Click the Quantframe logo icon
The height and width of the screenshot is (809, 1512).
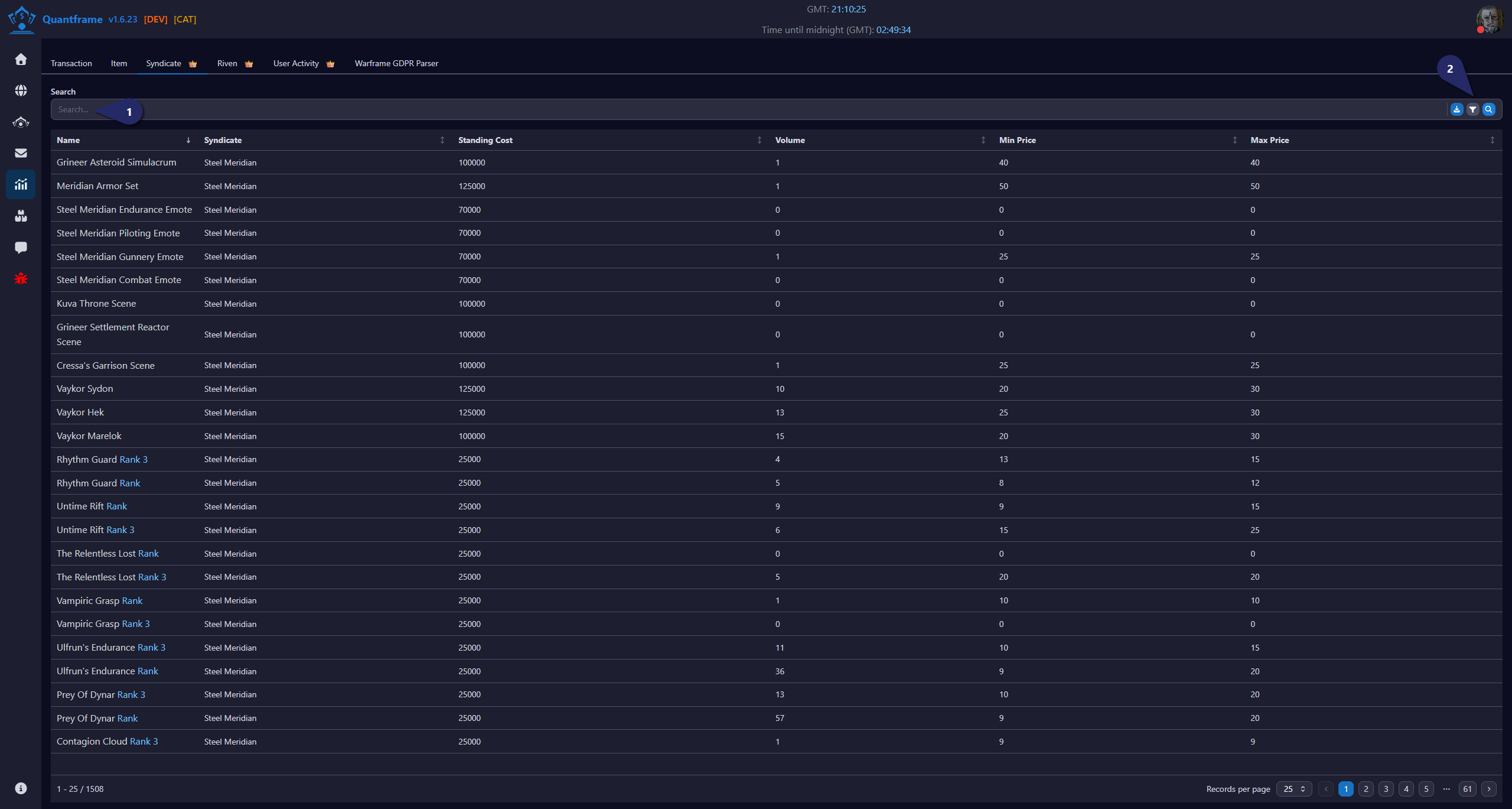coord(22,20)
